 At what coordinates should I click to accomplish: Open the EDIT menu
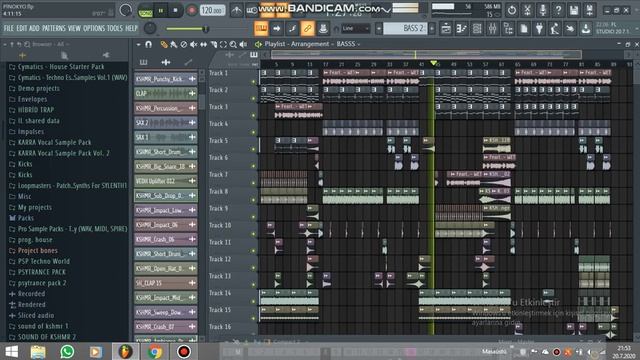[22, 28]
